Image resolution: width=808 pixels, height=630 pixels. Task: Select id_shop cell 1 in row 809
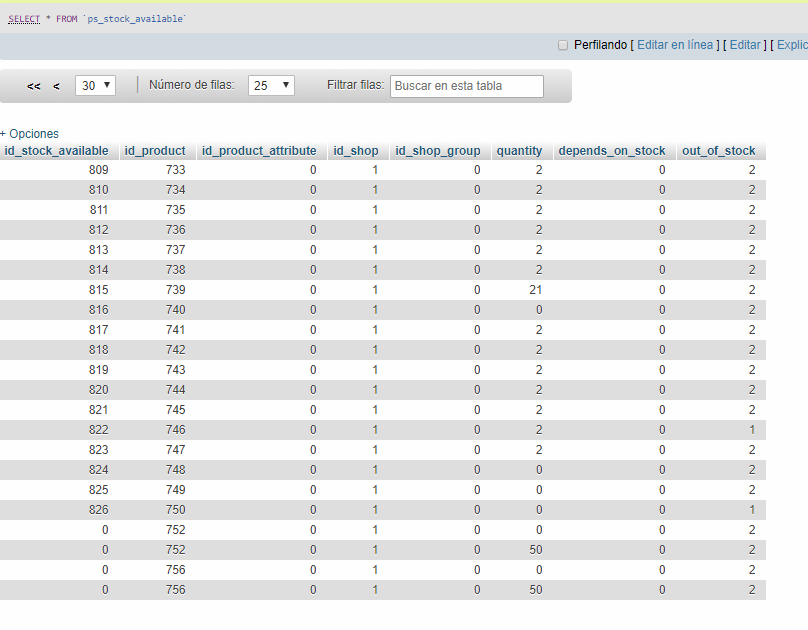(375, 170)
